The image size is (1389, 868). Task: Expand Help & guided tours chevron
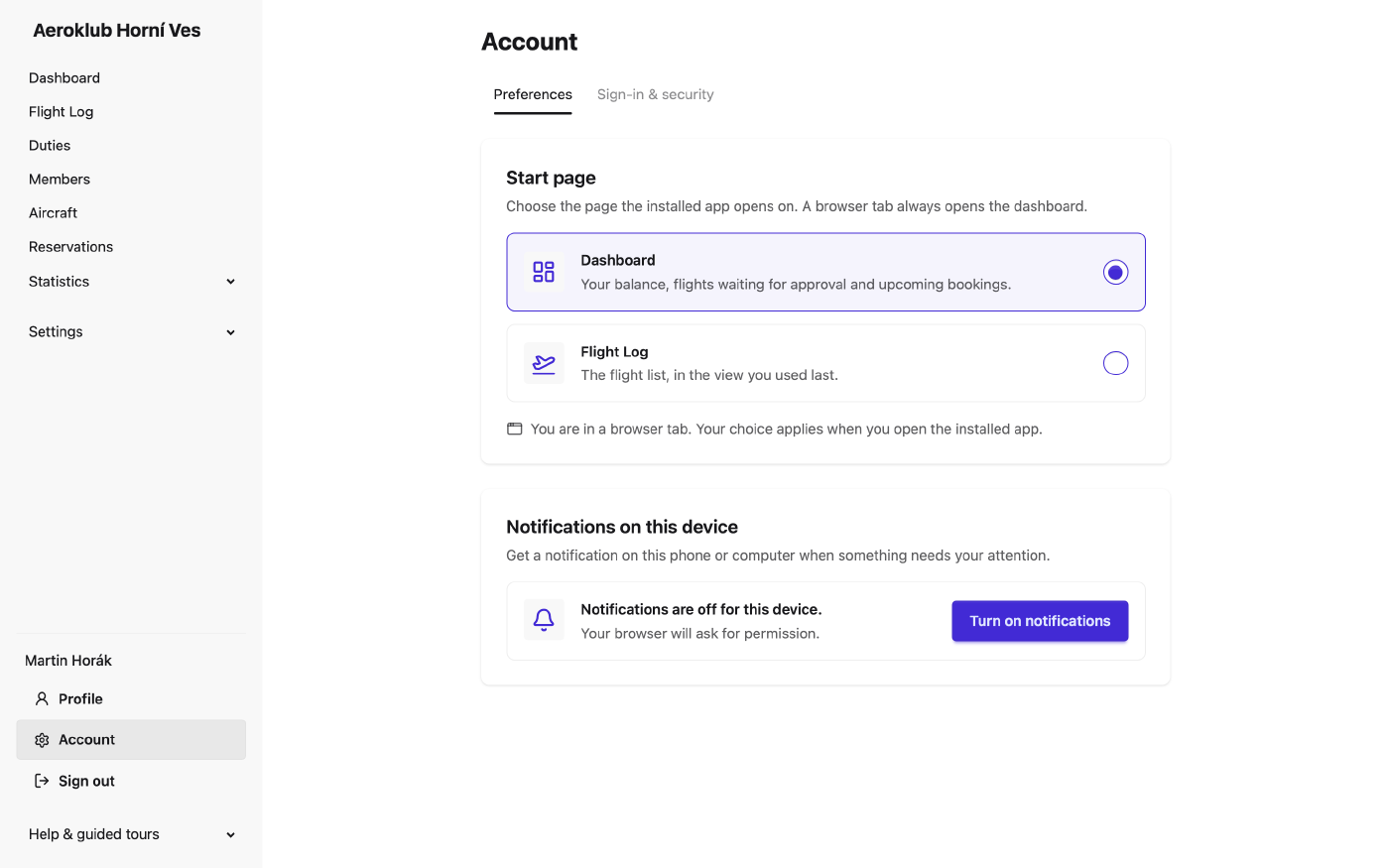click(x=230, y=835)
